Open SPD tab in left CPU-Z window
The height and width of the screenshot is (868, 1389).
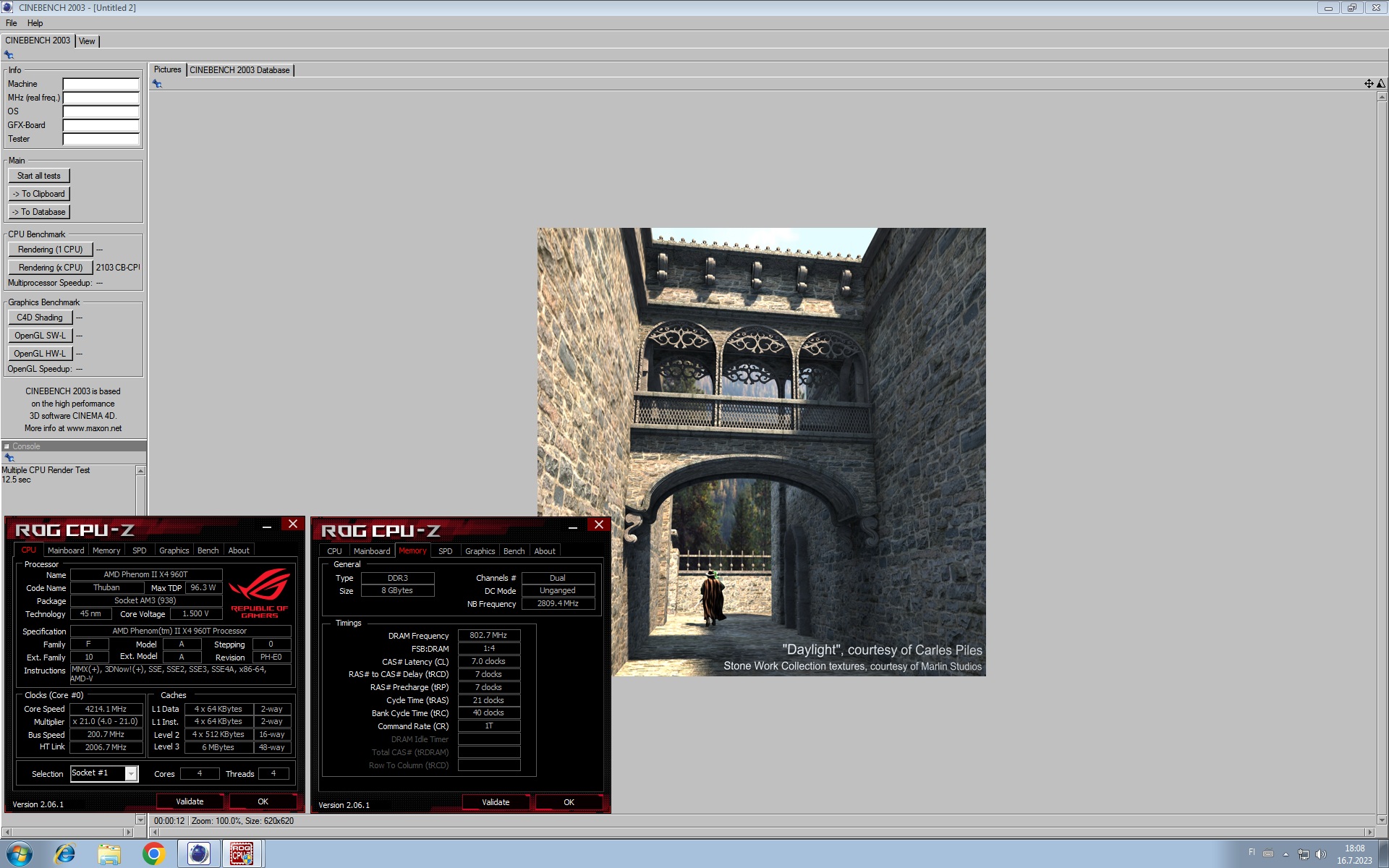[x=140, y=550]
